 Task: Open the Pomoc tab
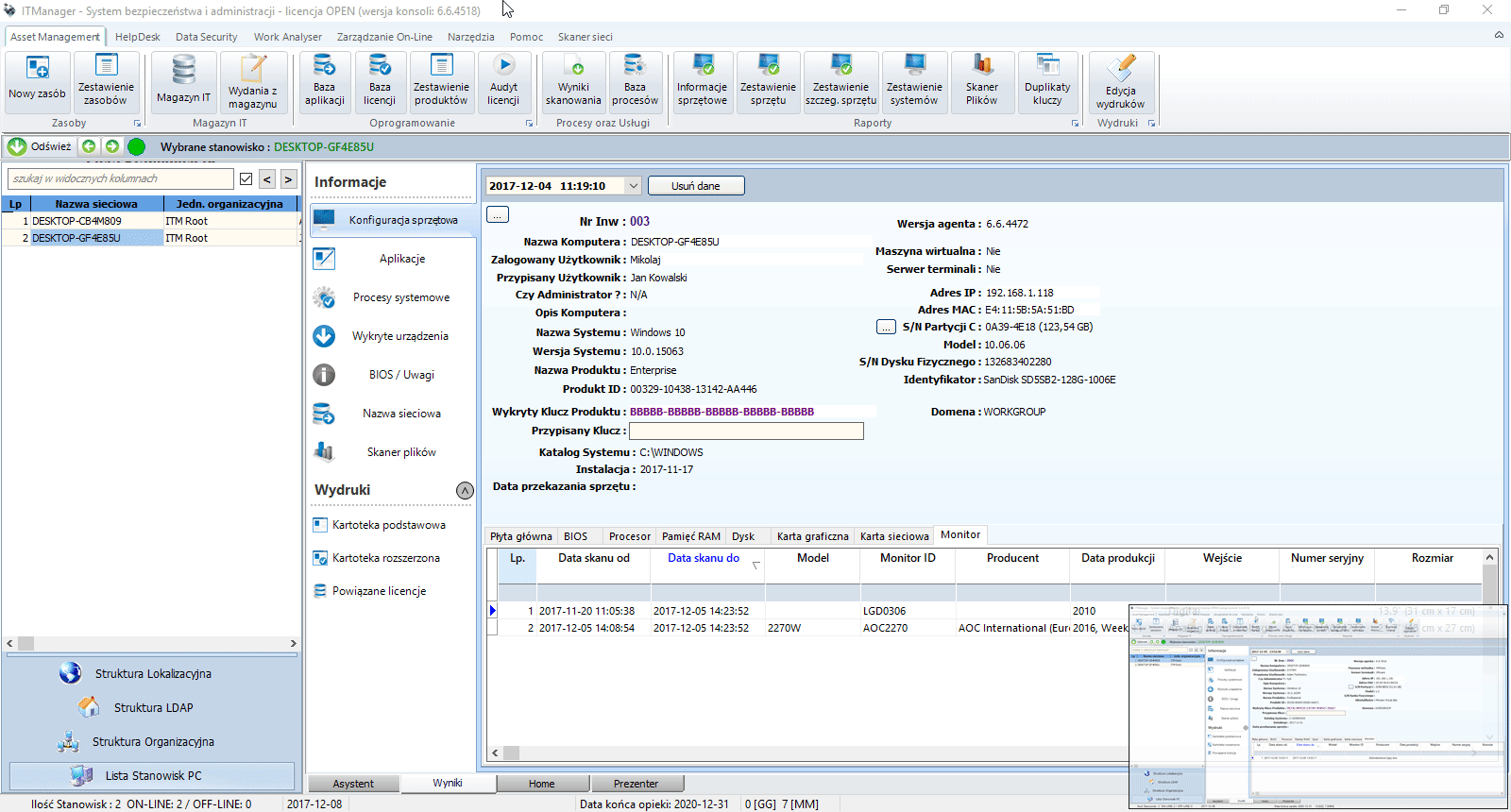click(526, 37)
